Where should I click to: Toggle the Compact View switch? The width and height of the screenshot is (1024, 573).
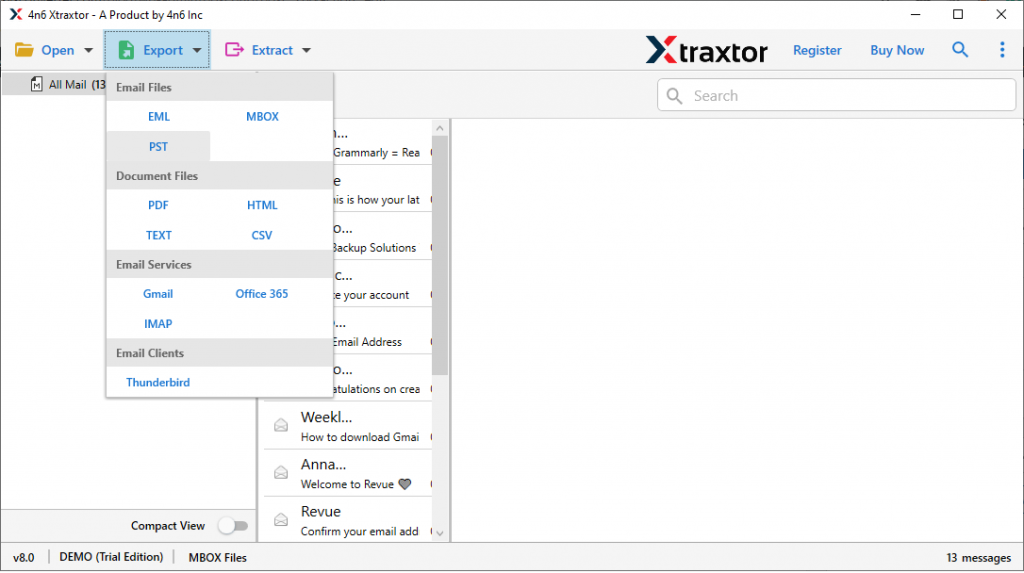[233, 525]
